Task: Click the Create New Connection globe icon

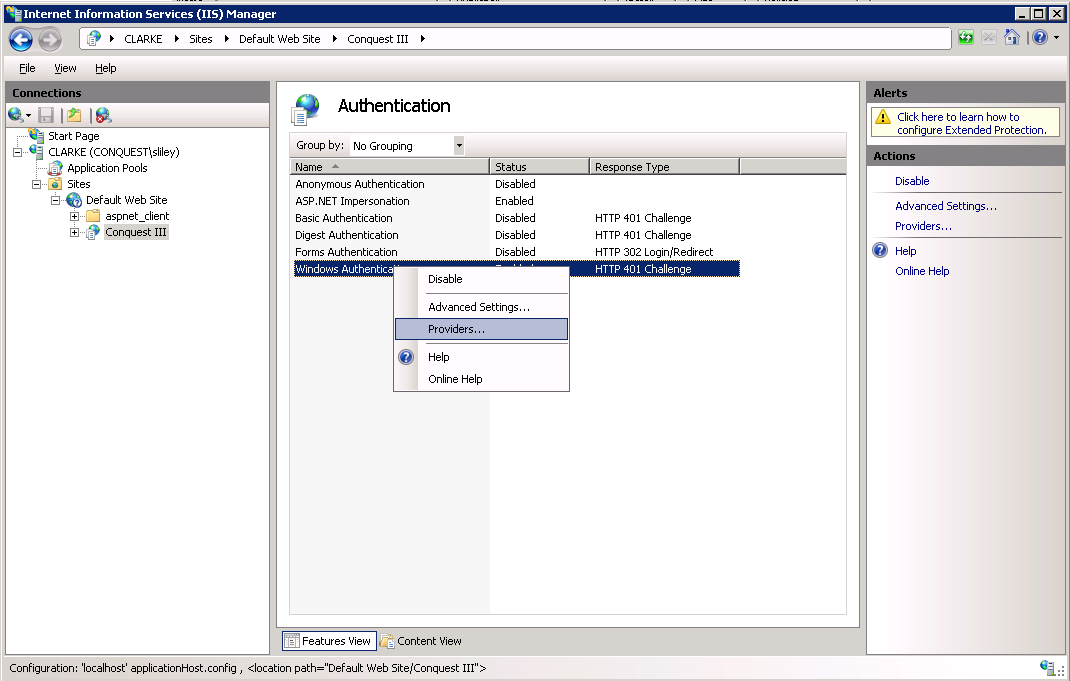Action: pyautogui.click(x=16, y=115)
